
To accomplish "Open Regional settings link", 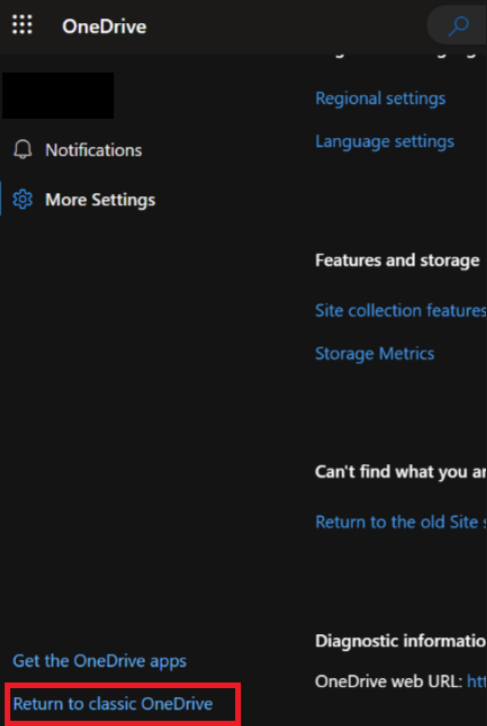I will click(x=380, y=99).
